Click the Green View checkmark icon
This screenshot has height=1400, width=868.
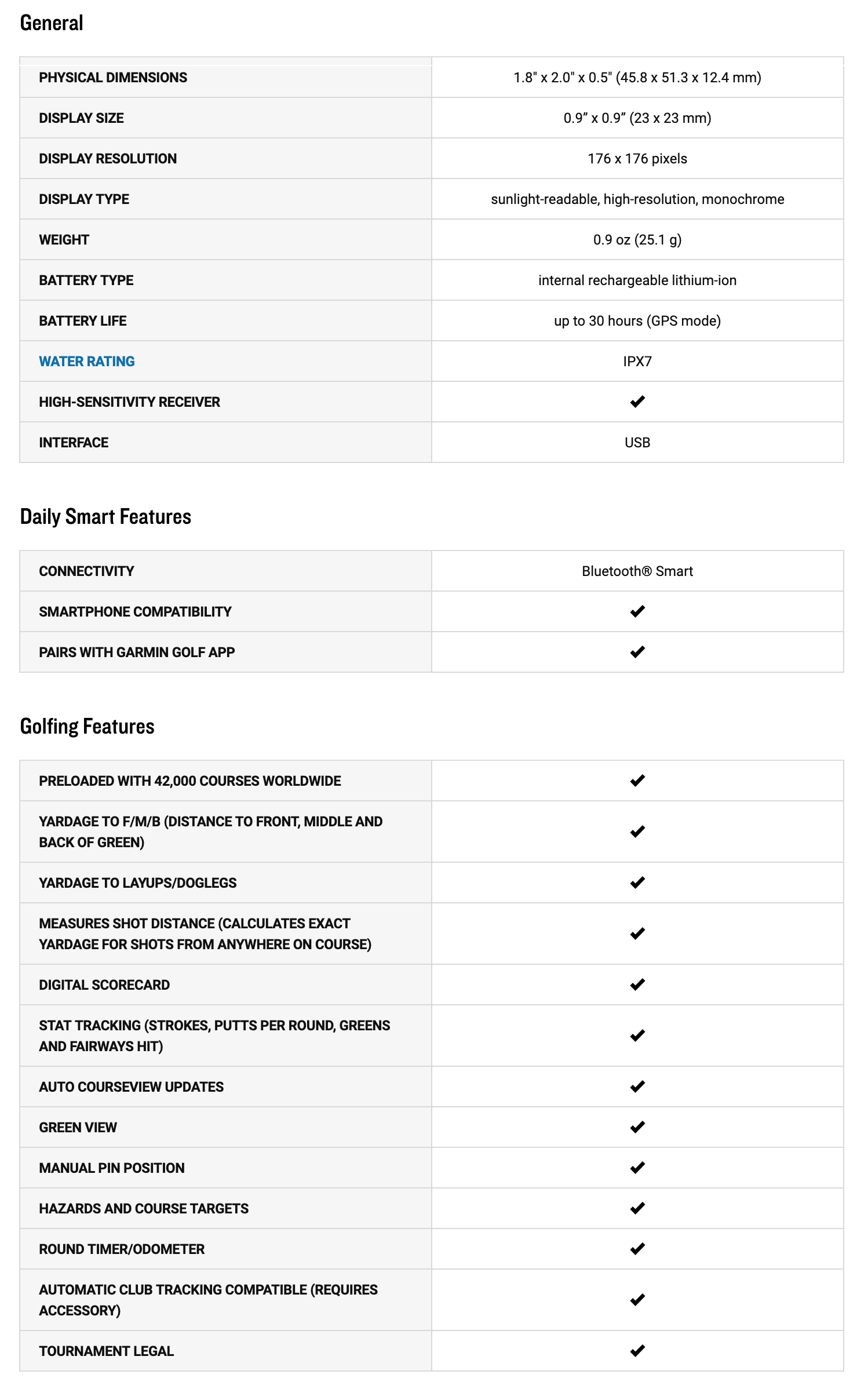637,1127
